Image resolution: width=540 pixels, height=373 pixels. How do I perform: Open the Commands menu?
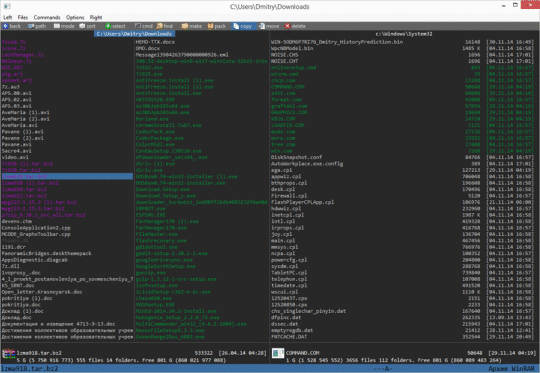pos(47,17)
